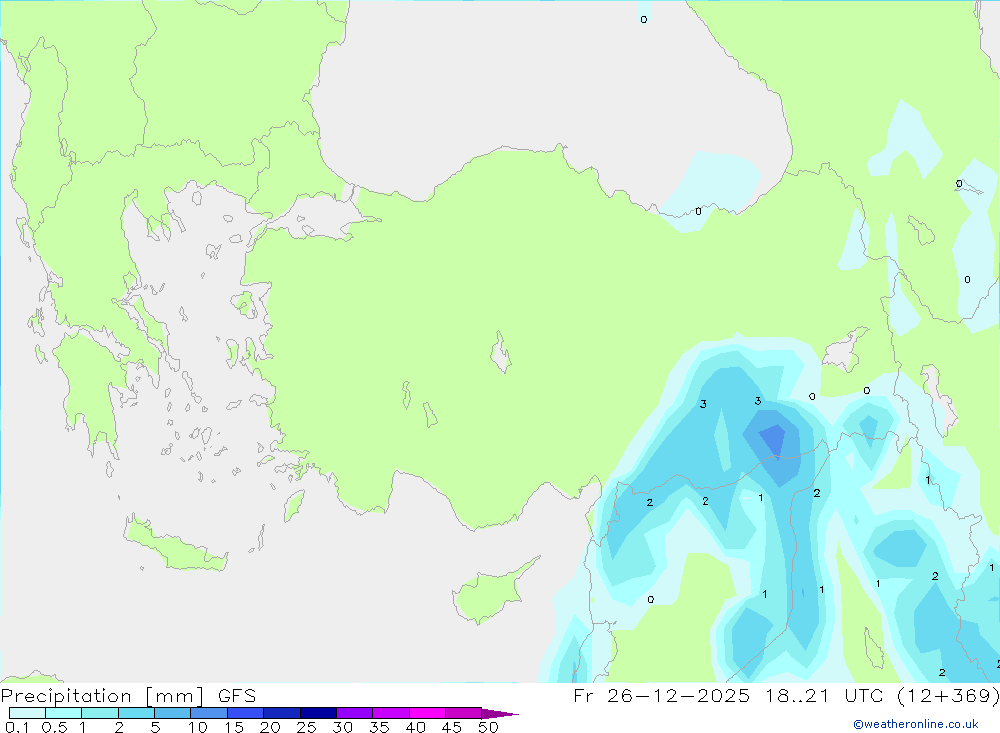This screenshot has height=733, width=1000.
Task: Click the island of Crete on the map
Action: click(x=175, y=547)
